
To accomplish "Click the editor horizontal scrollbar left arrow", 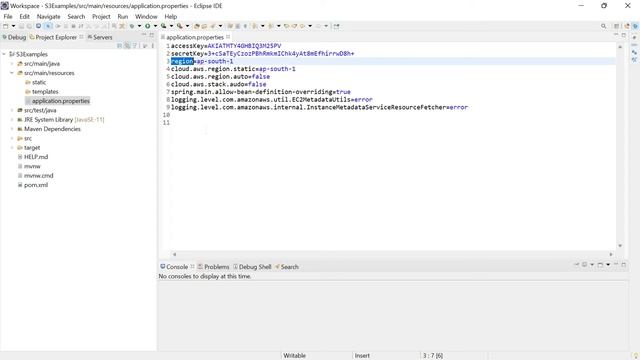I will coord(174,254).
